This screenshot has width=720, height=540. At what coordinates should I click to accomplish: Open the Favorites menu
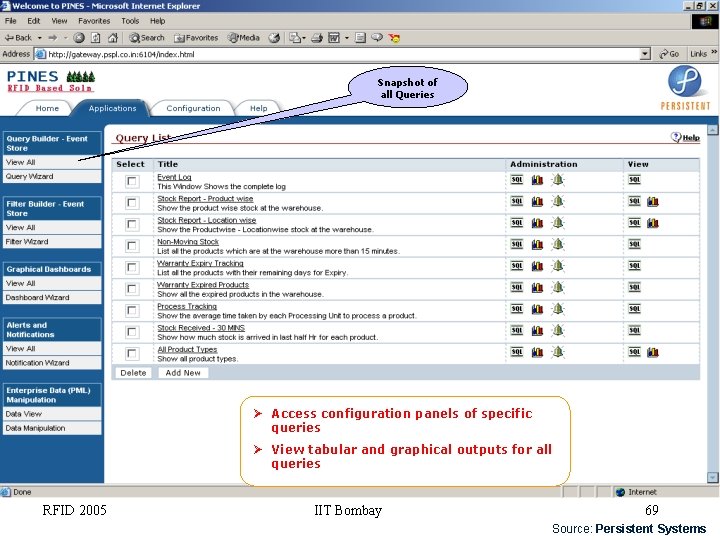(94, 21)
